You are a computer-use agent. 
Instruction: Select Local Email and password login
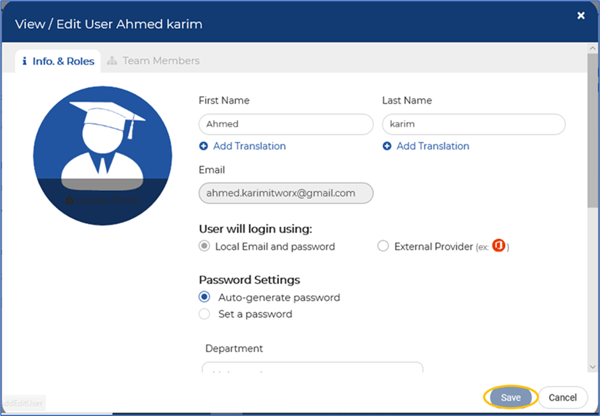[x=204, y=246]
